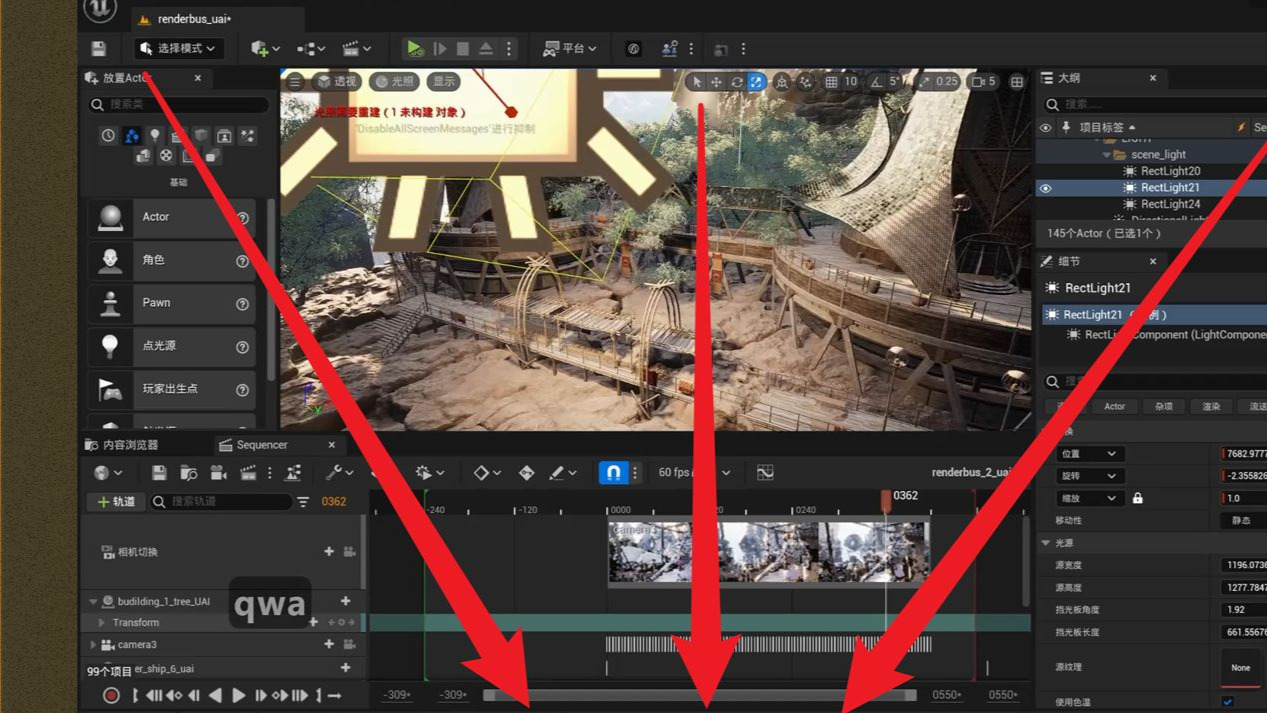Open the 显示 show flags menu
Image resolution: width=1267 pixels, height=713 pixels.
click(443, 82)
